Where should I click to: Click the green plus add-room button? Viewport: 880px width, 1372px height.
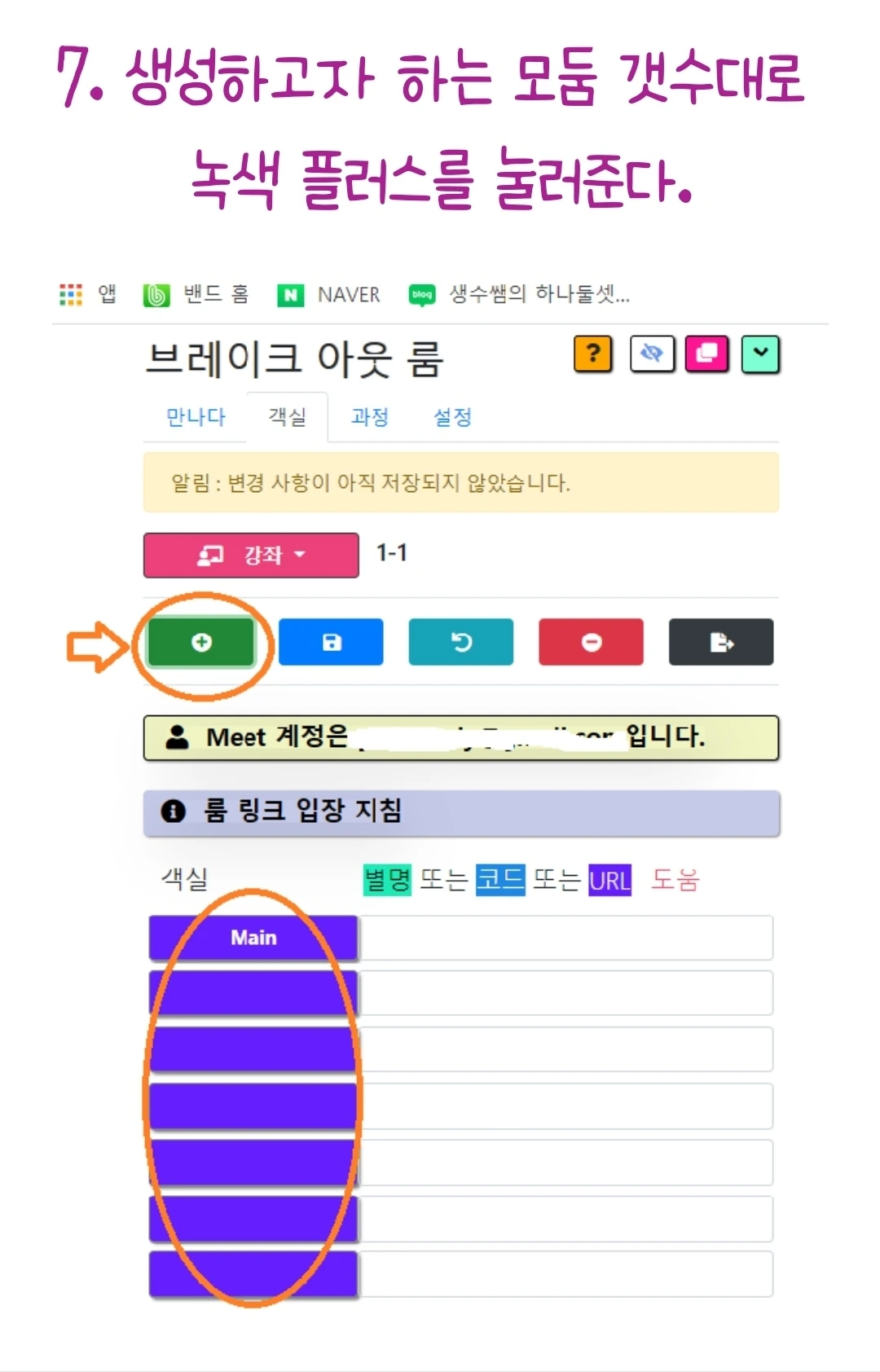[x=201, y=642]
